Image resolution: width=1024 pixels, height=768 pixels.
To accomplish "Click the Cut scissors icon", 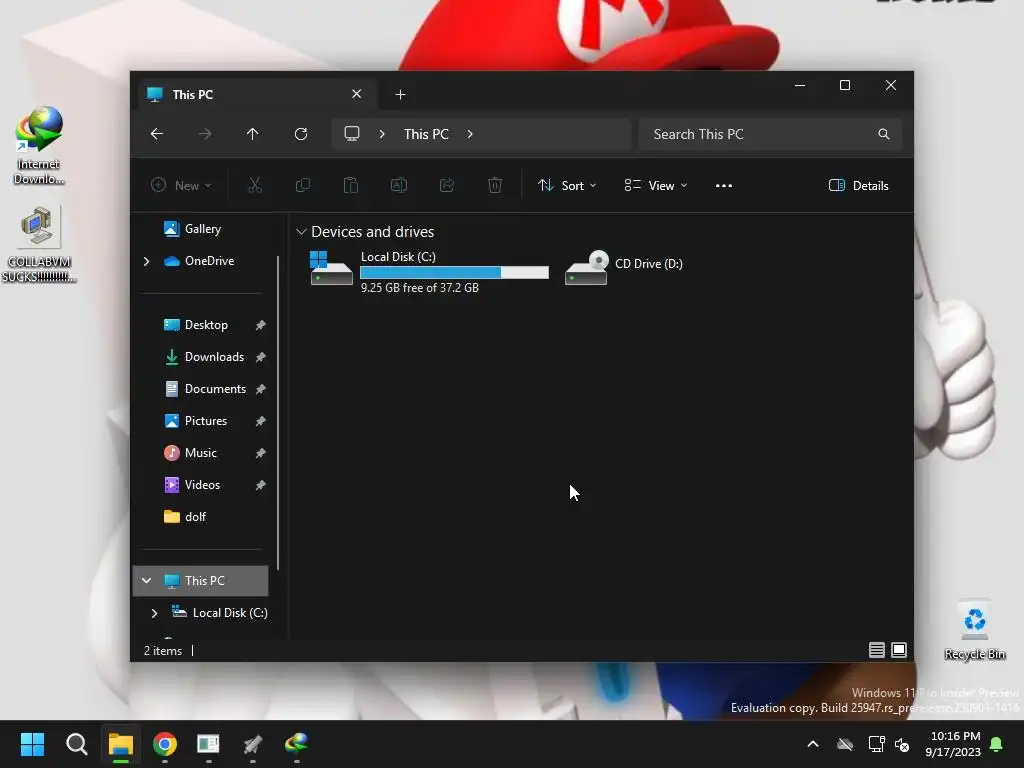I will (x=255, y=185).
